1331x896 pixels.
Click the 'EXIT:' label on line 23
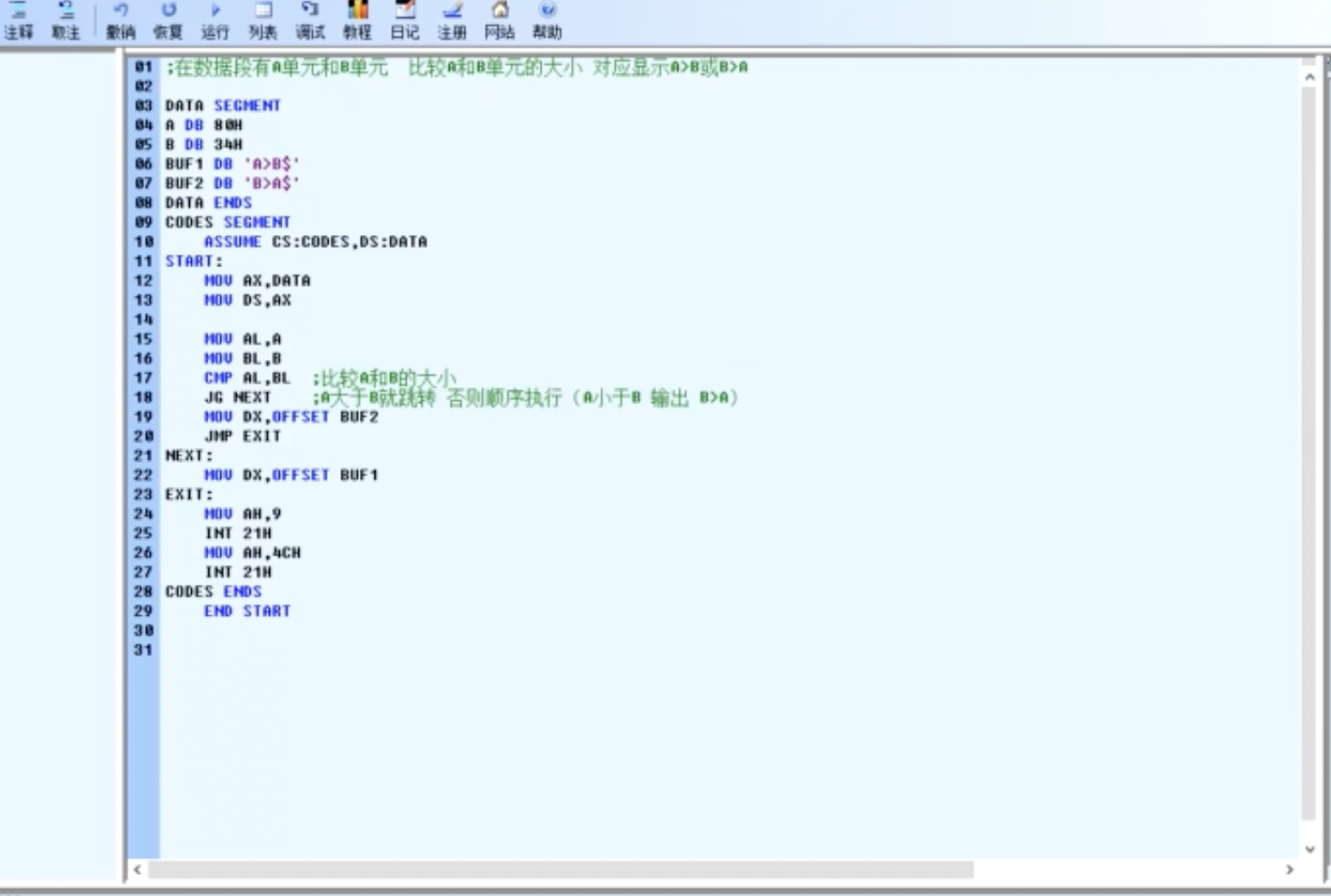coord(189,494)
